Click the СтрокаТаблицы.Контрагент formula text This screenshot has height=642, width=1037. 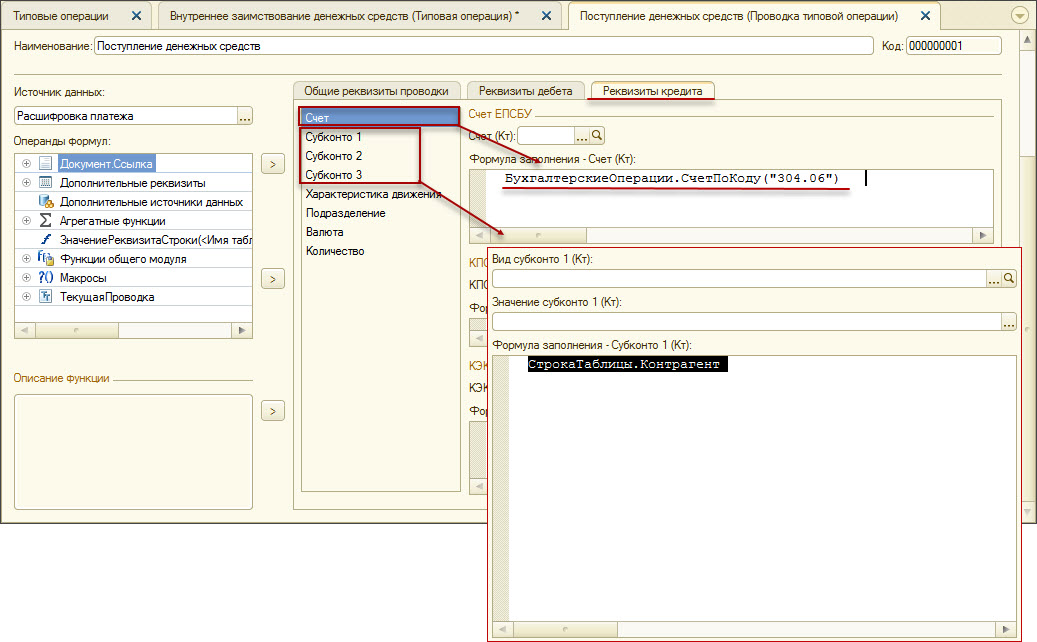pos(624,364)
